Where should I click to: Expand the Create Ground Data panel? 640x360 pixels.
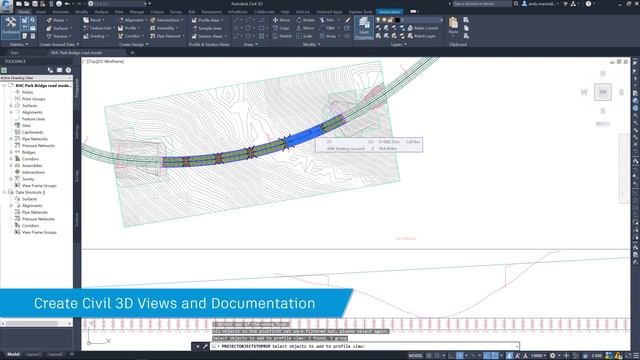click(x=59, y=44)
